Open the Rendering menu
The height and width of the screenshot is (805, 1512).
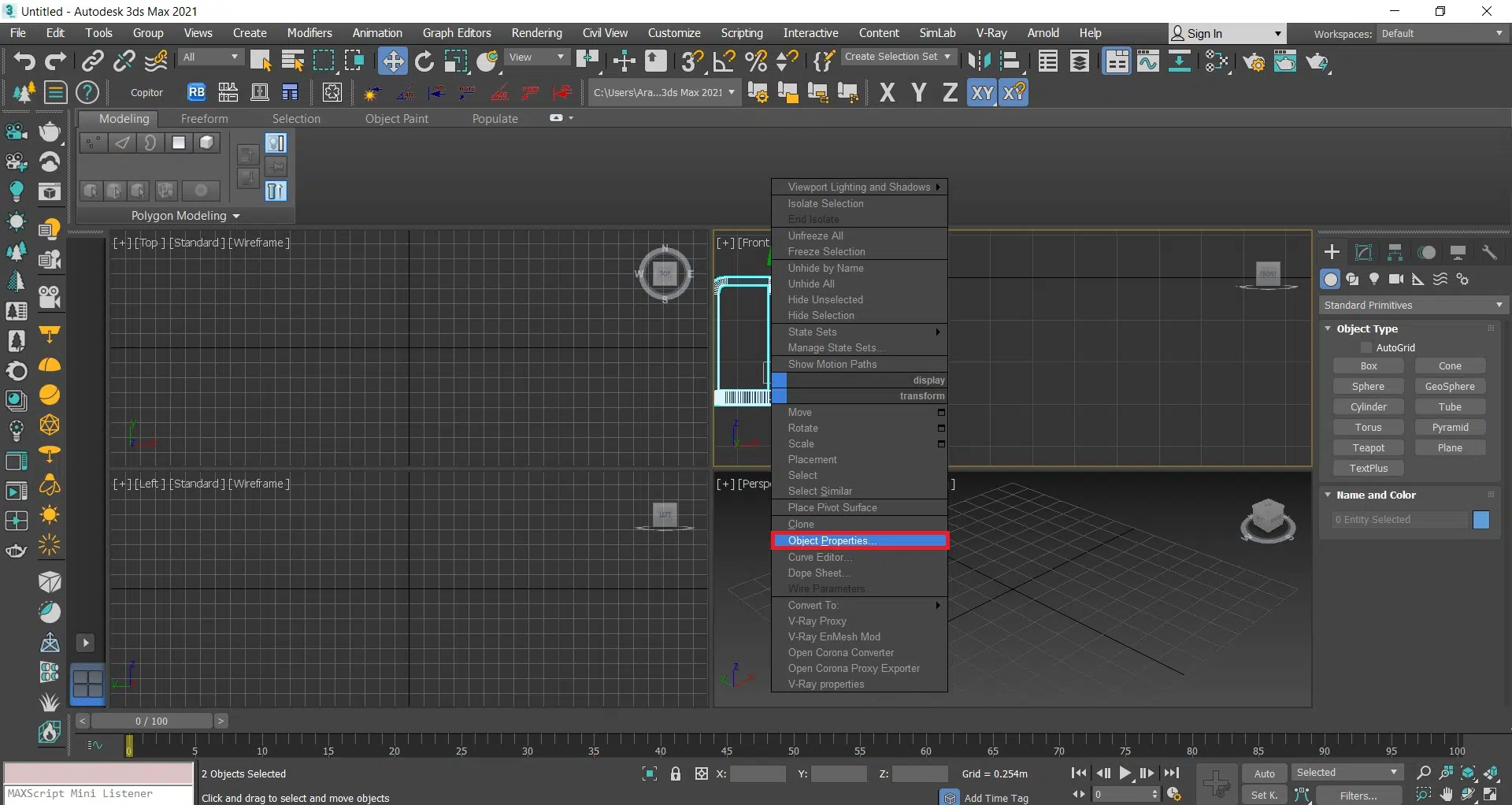536,33
